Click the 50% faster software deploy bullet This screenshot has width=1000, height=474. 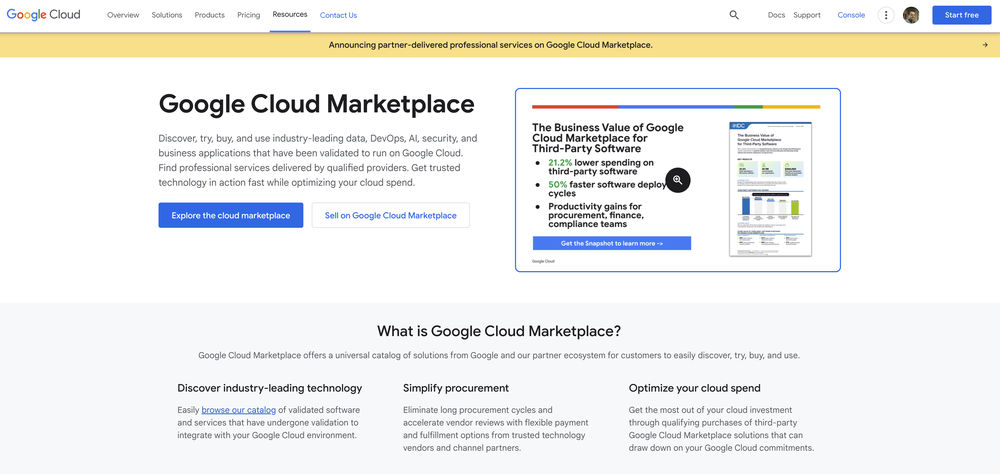pyautogui.click(x=607, y=189)
